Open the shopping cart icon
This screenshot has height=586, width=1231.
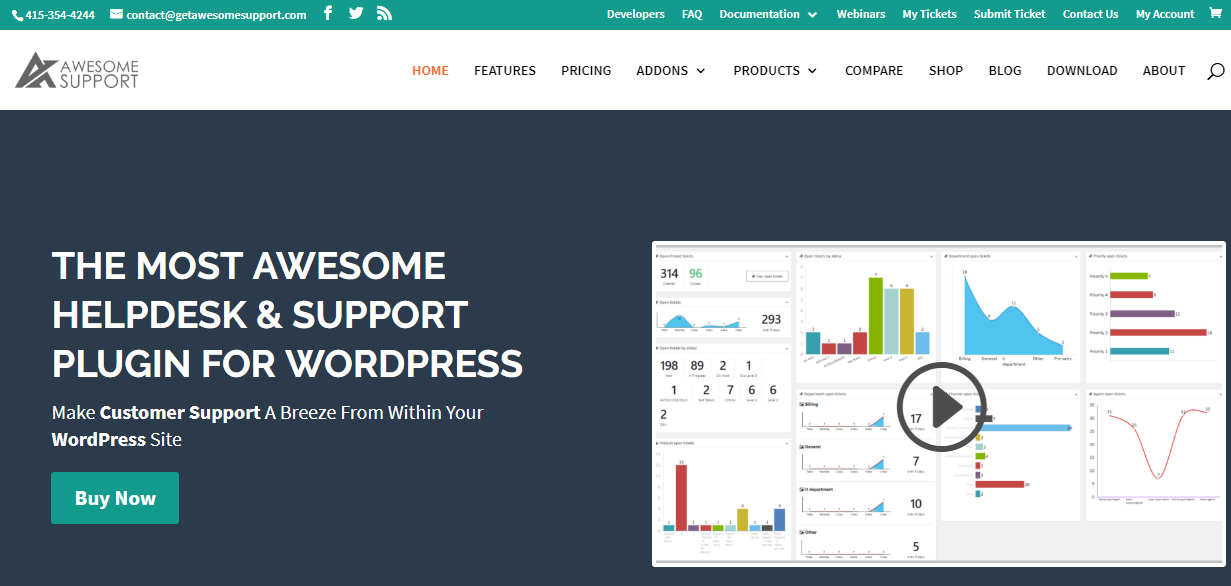tap(1215, 13)
